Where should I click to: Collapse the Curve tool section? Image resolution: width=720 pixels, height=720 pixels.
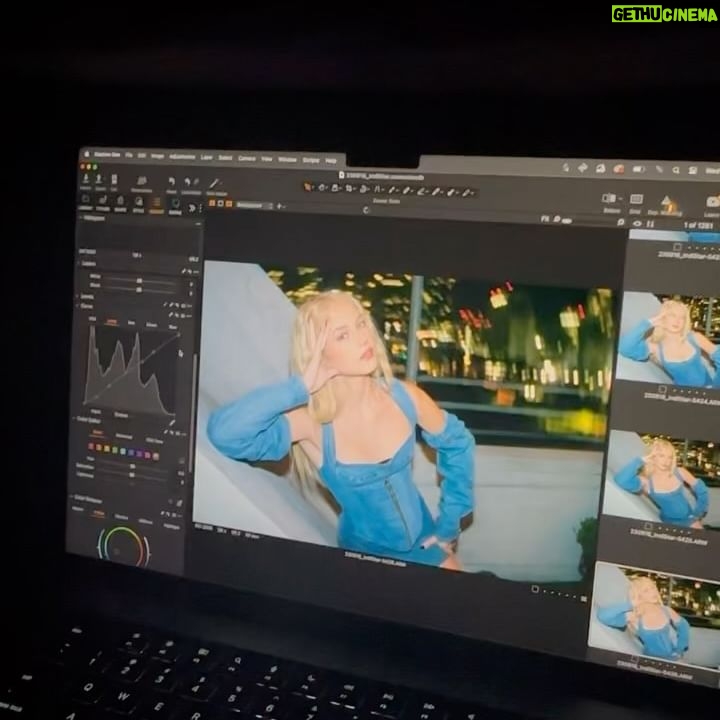click(77, 306)
